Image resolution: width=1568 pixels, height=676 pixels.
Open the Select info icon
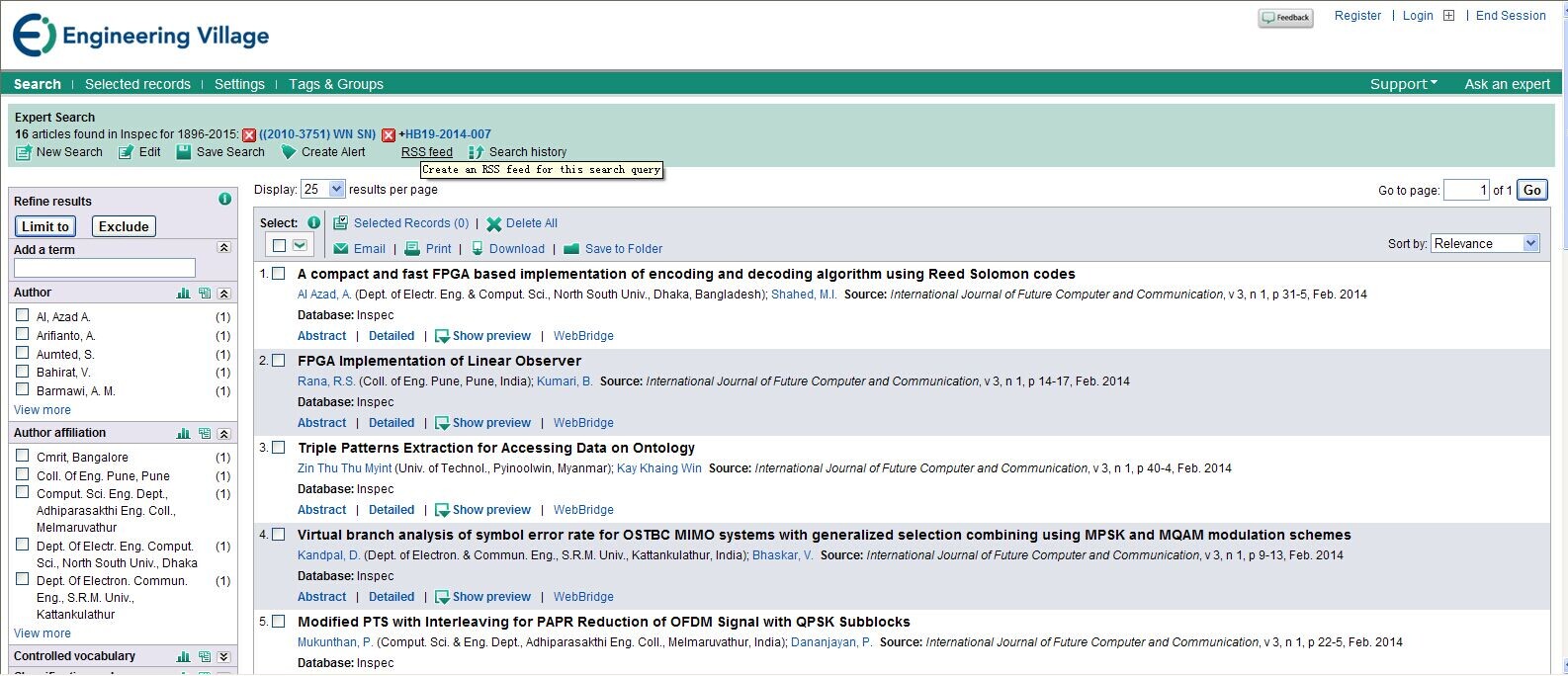(x=313, y=222)
